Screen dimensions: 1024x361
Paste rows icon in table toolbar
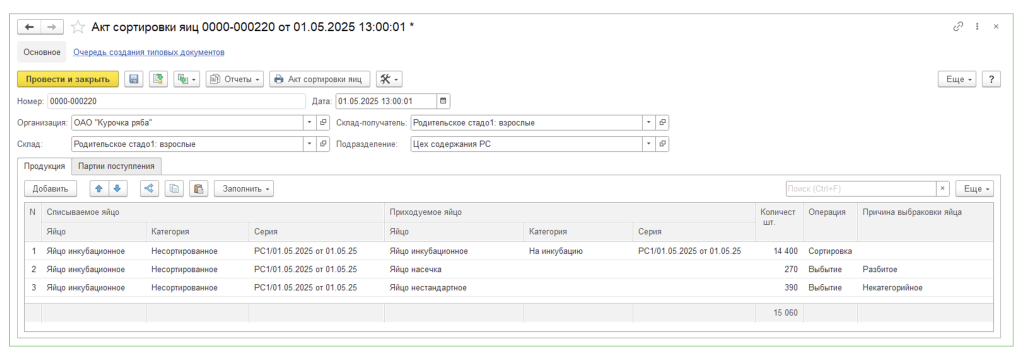[x=199, y=189]
